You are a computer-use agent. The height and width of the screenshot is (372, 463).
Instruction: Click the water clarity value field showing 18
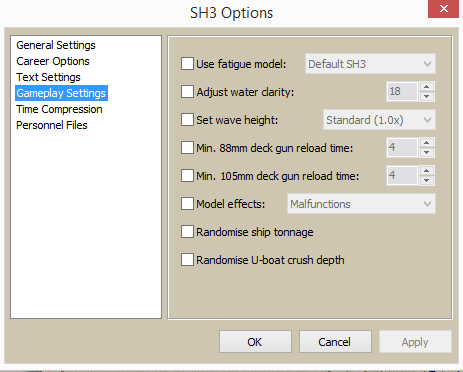pos(402,91)
